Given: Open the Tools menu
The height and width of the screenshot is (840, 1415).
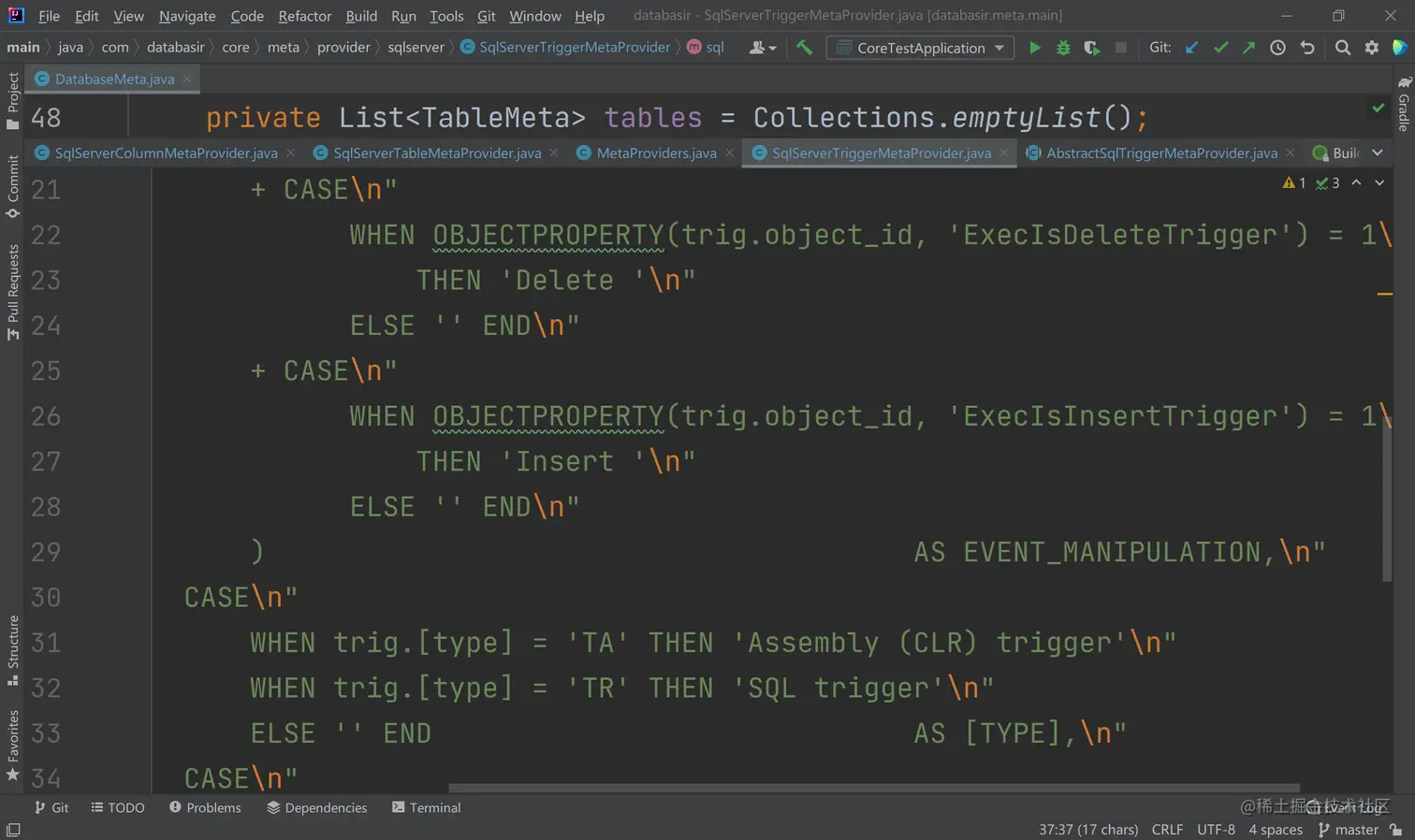Looking at the screenshot, I should (x=446, y=16).
